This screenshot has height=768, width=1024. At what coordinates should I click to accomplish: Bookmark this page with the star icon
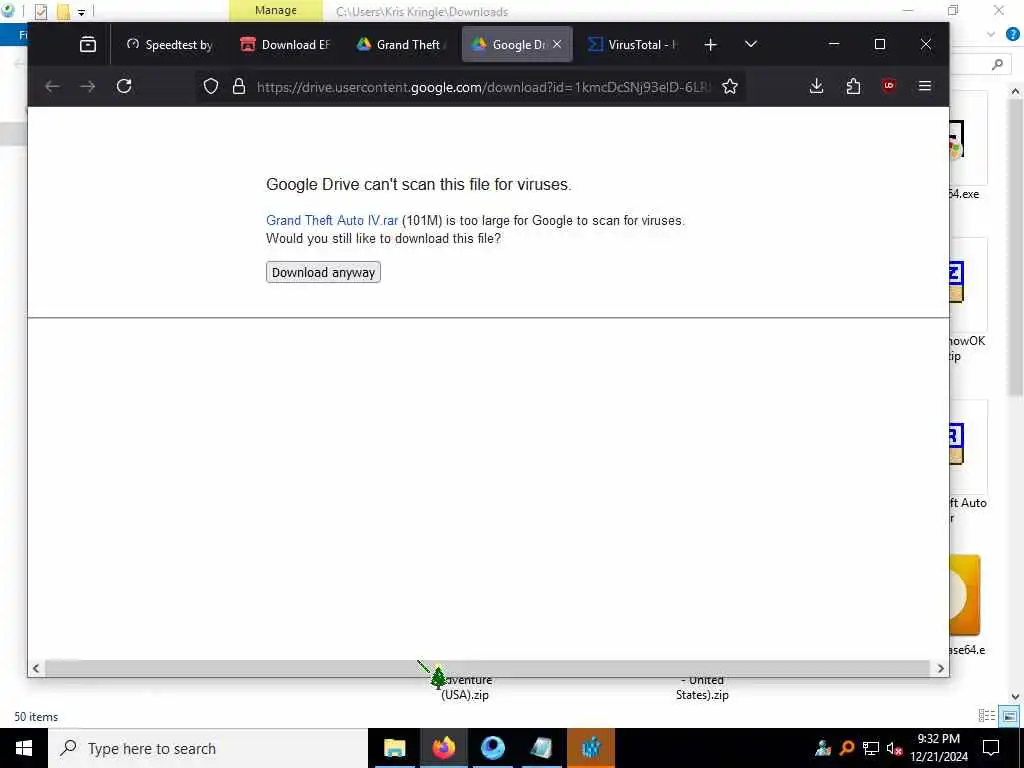(x=730, y=86)
